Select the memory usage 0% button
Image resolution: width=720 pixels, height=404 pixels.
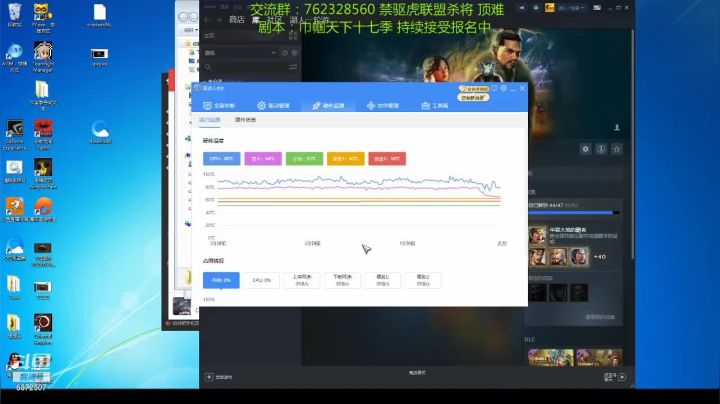(221, 280)
